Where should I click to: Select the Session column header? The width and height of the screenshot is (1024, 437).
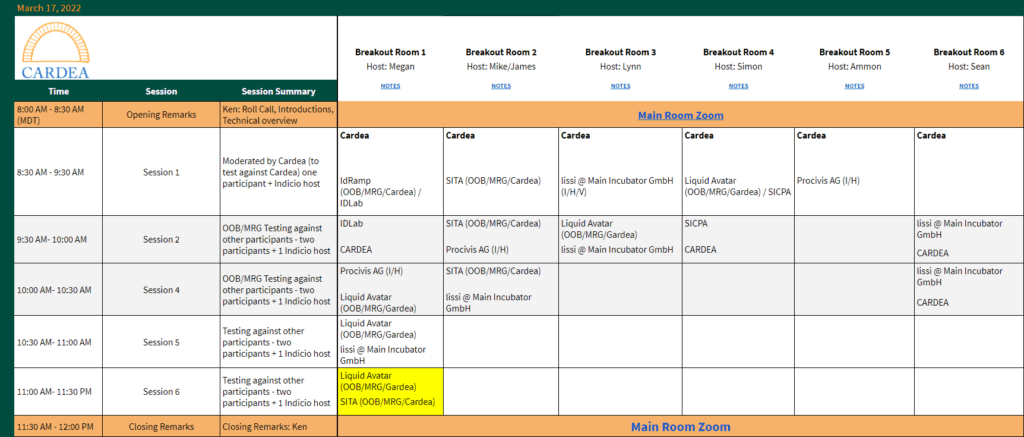[161, 91]
